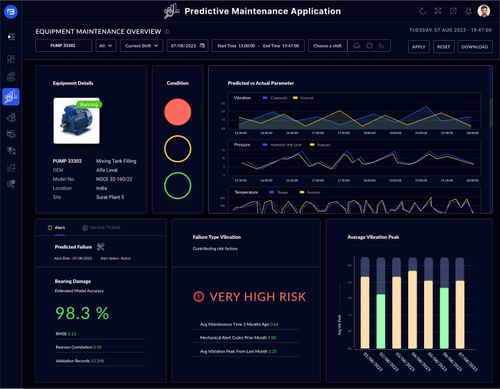Expand the sidebar with the arrow toggle icon
Image resolution: width=500 pixels, height=389 pixels.
tap(11, 37)
